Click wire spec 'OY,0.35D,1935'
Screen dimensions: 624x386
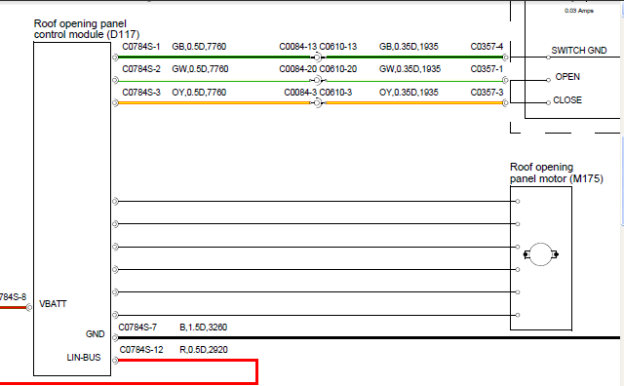pyautogui.click(x=409, y=93)
